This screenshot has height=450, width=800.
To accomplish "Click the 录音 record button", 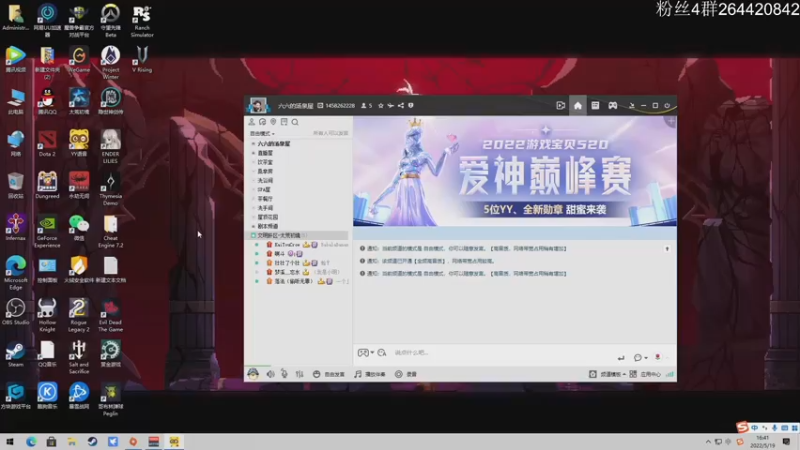I will click(406, 374).
